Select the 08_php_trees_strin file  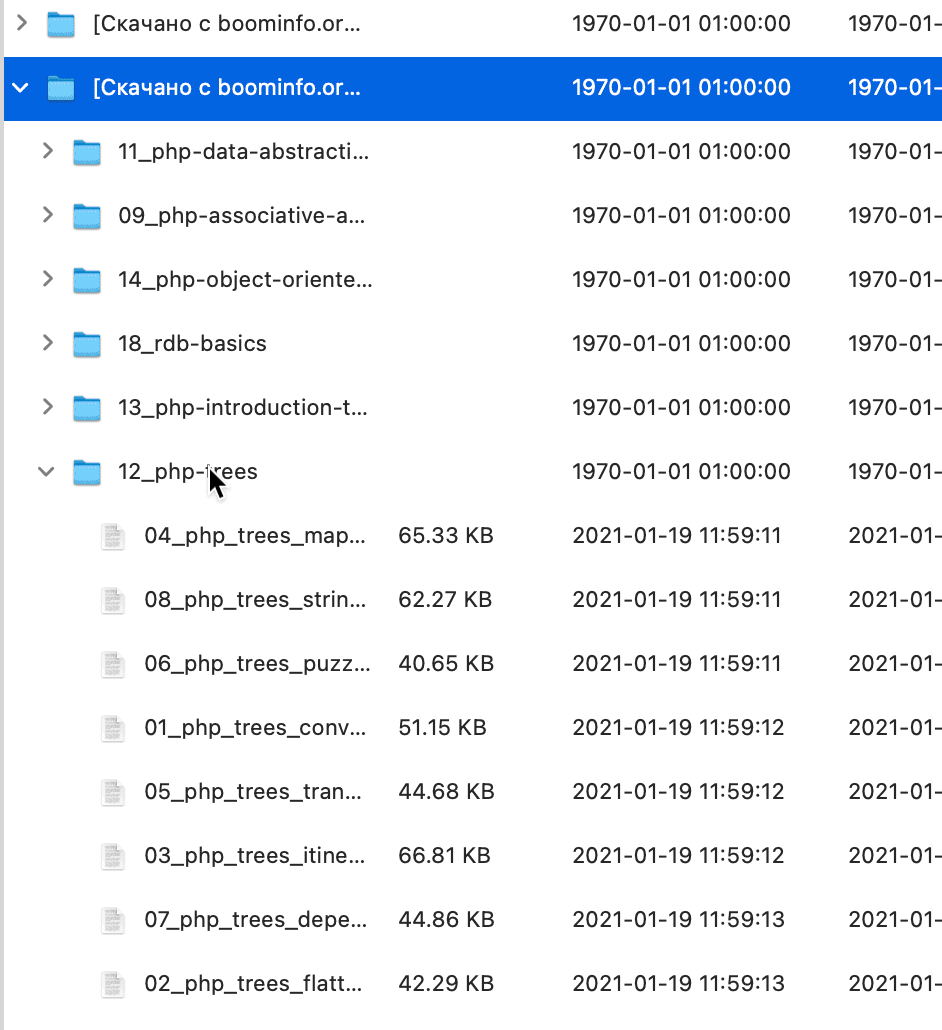coord(255,600)
